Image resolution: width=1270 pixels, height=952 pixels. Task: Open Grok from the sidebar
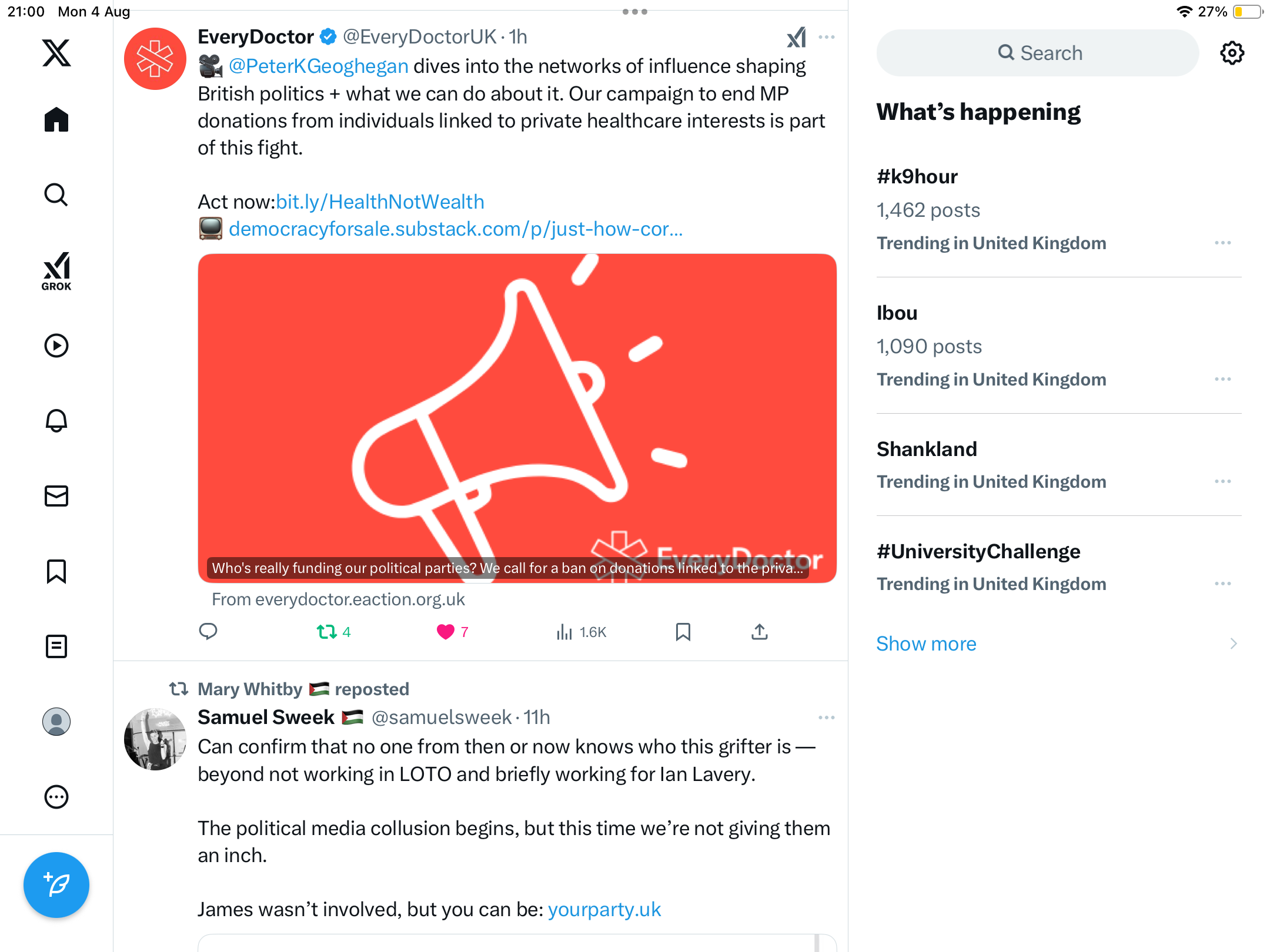56,271
